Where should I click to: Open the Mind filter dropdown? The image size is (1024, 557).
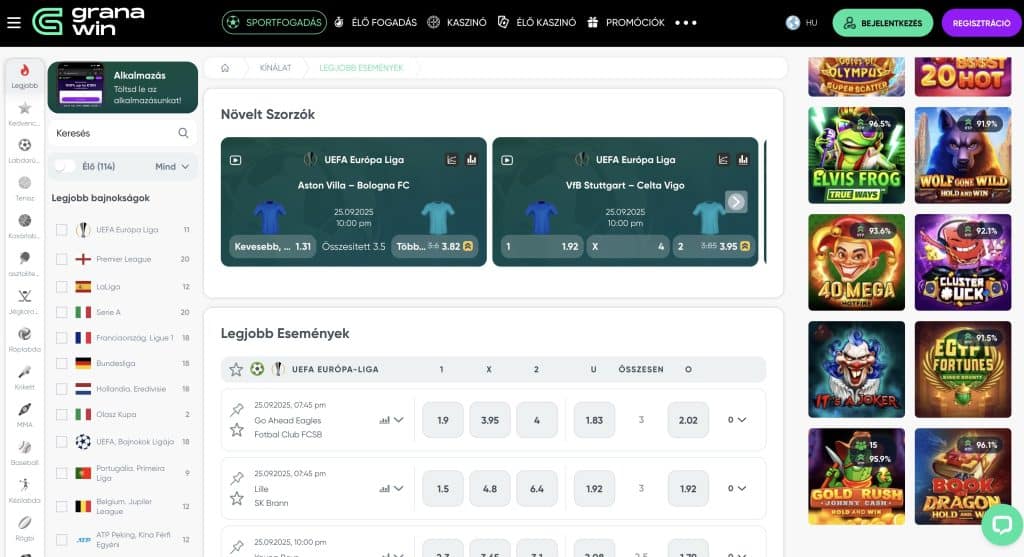click(171, 166)
